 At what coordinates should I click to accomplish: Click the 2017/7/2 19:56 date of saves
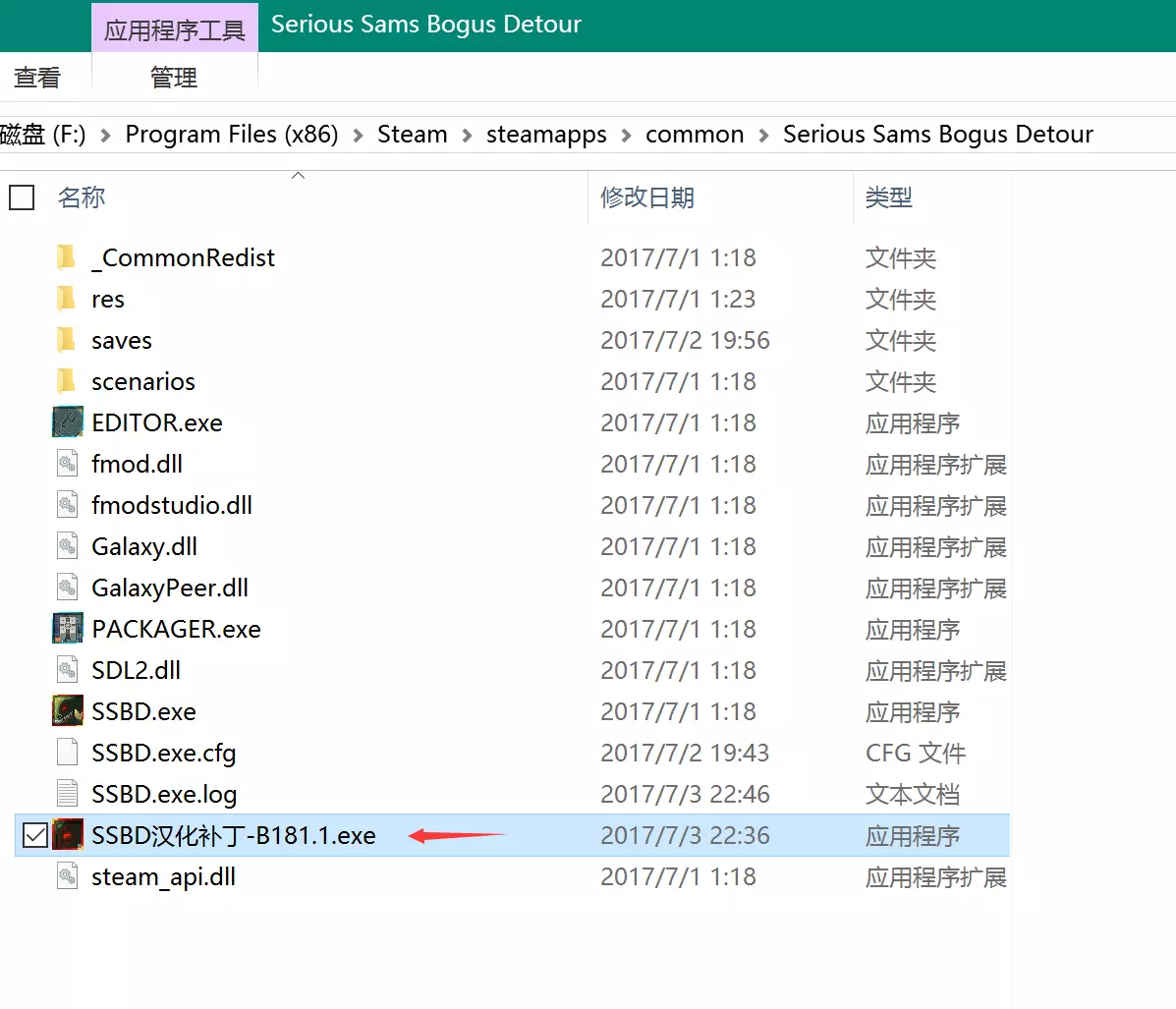[685, 341]
